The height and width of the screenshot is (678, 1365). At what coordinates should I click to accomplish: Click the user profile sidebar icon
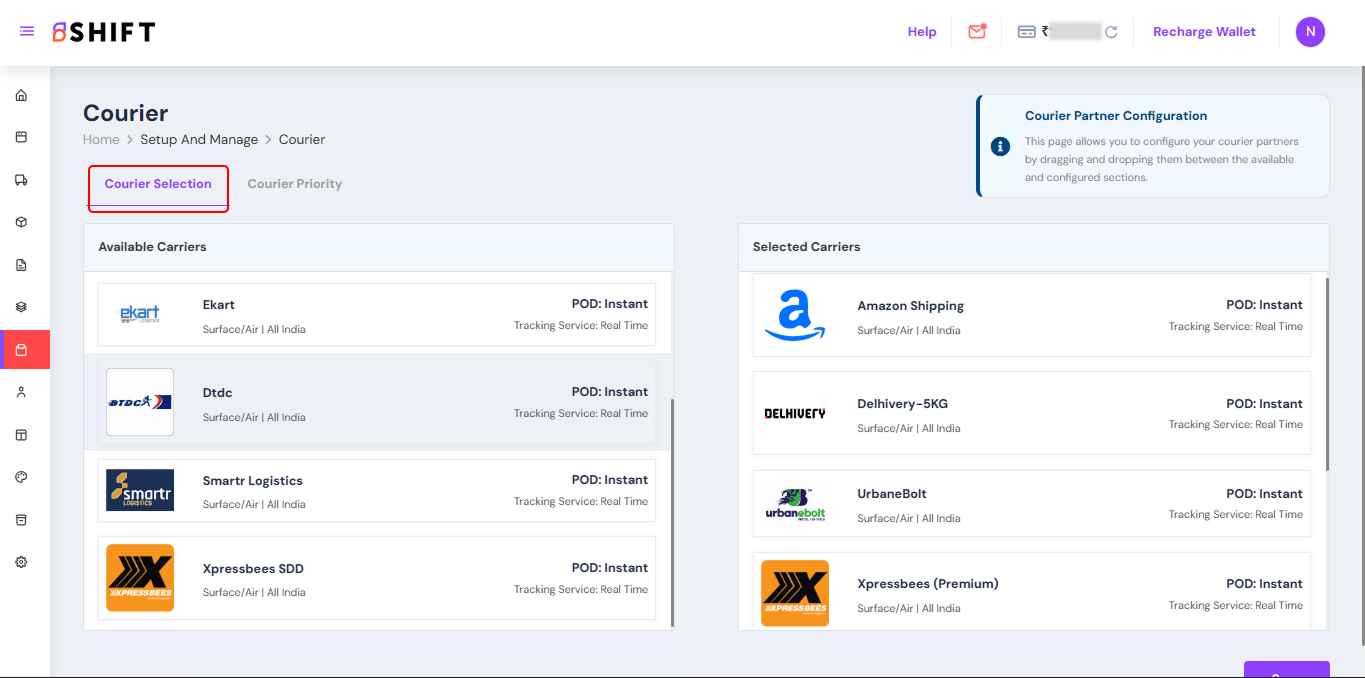(x=21, y=392)
